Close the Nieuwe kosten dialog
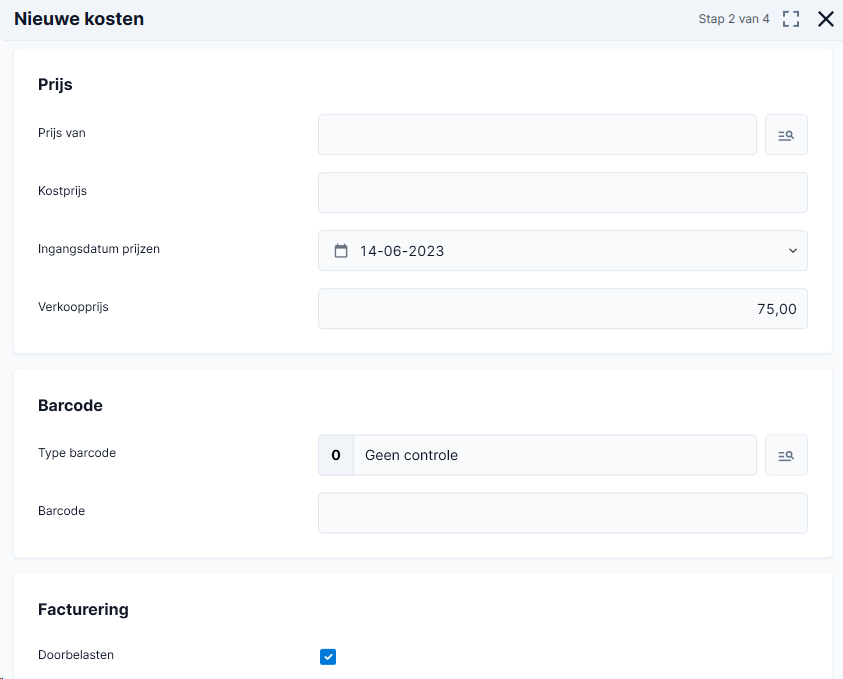843x679 pixels. (x=825, y=19)
